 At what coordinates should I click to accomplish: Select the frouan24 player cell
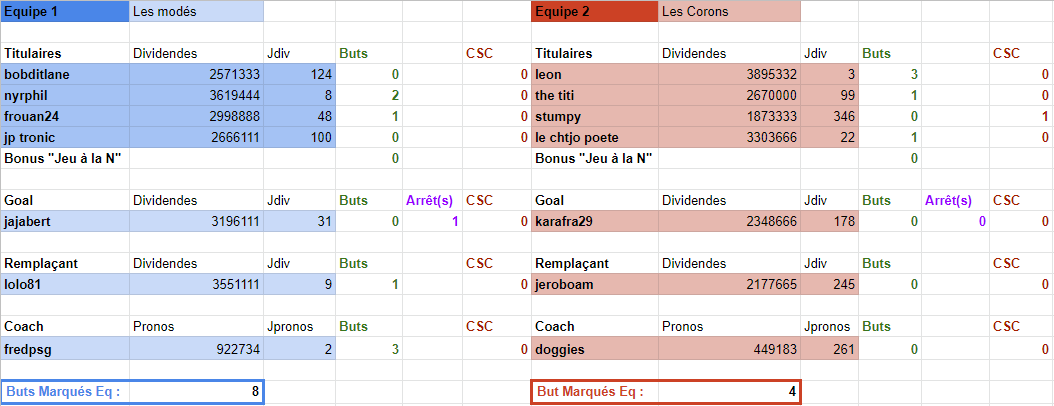pyautogui.click(x=65, y=116)
